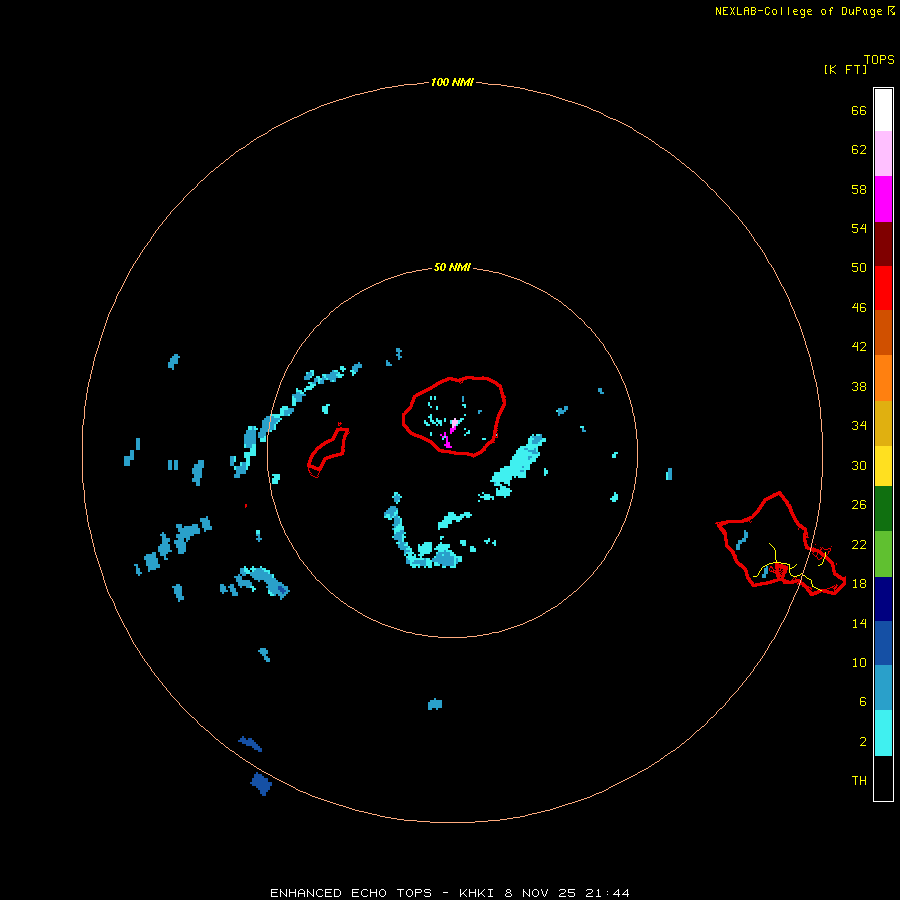The height and width of the screenshot is (900, 900).
Task: Select the bright orange legend band
Action: (883, 378)
